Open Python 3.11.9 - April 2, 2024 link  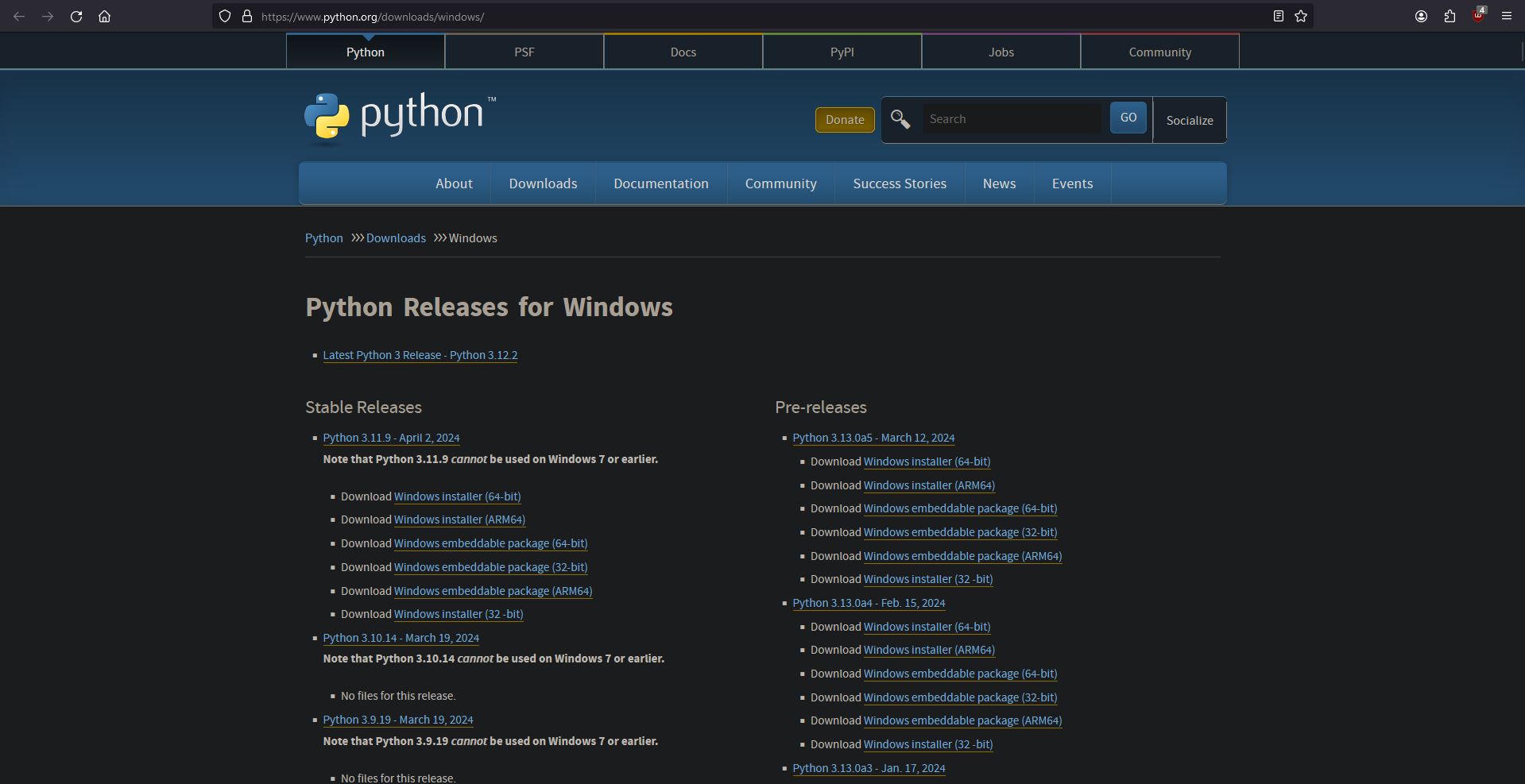point(391,438)
